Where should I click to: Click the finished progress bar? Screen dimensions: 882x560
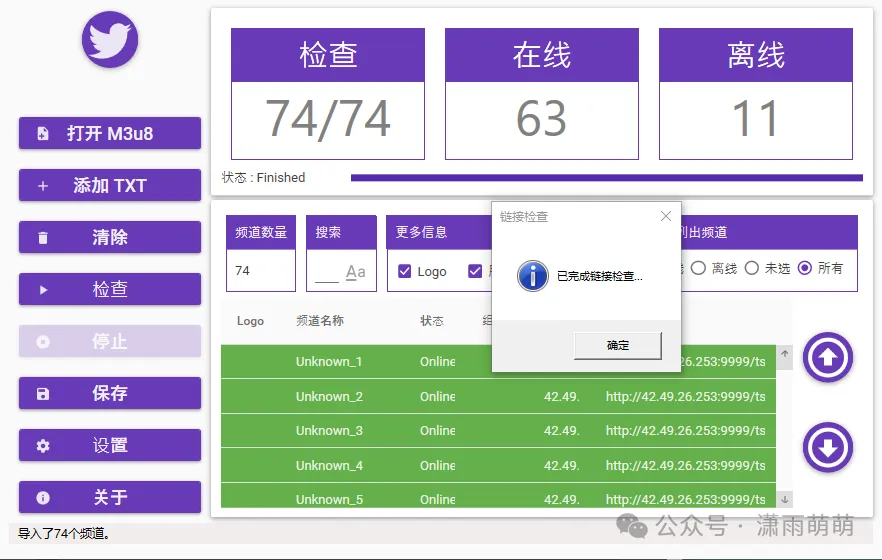tap(606, 178)
